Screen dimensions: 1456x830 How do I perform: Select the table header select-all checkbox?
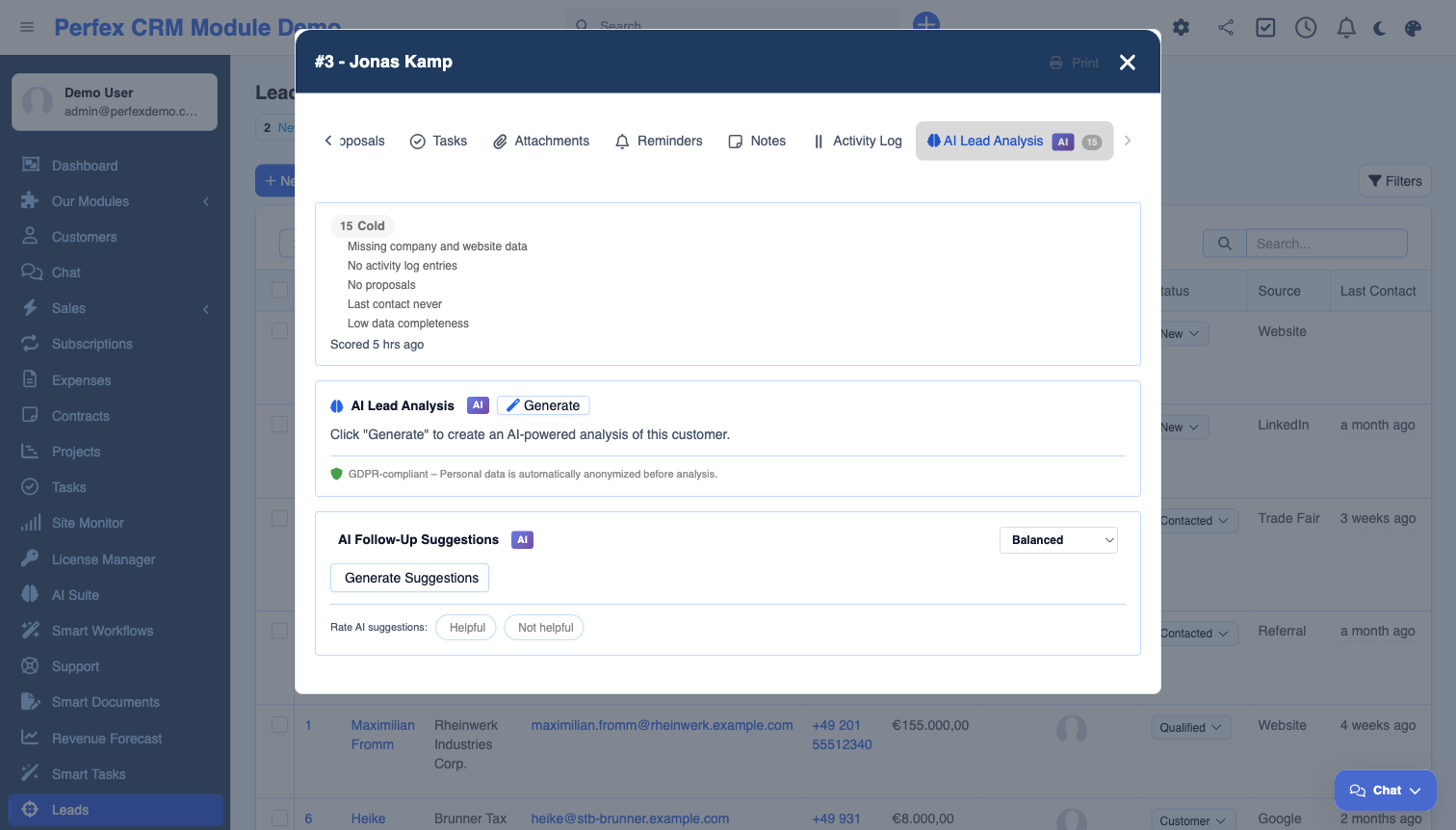[x=280, y=290]
